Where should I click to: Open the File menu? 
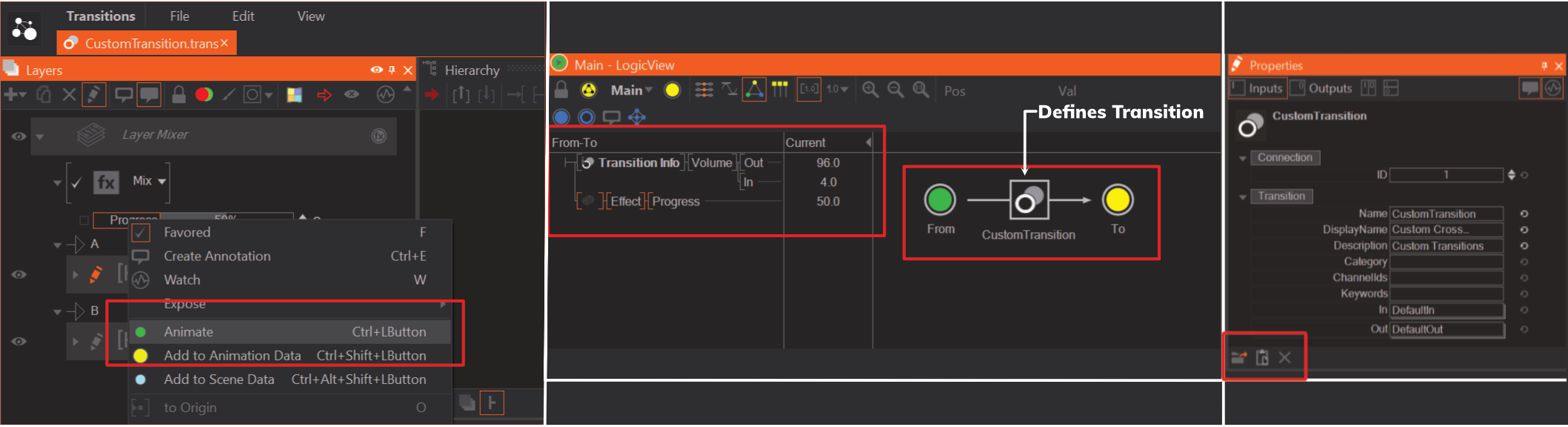(x=179, y=16)
